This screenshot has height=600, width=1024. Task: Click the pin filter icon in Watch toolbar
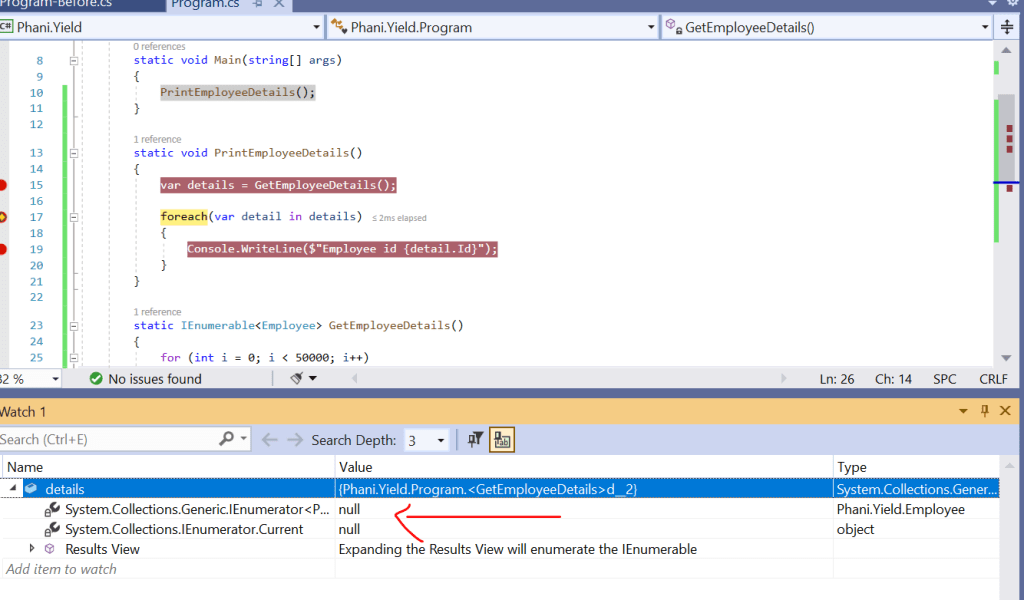point(476,440)
